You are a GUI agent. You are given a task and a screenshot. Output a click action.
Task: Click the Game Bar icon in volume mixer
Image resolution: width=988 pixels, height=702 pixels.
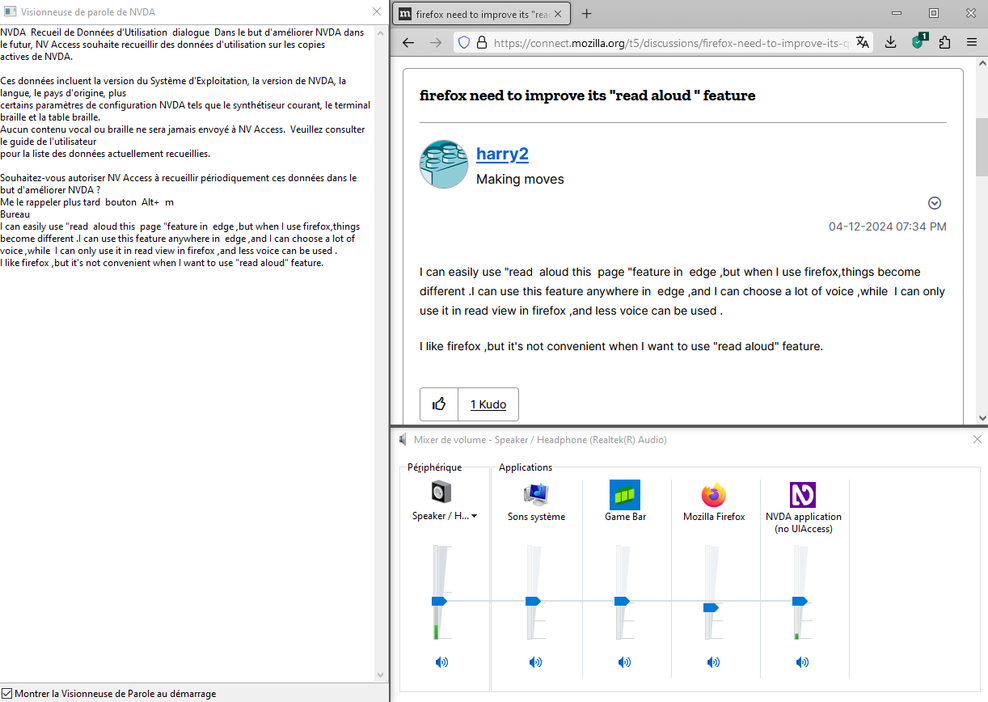[625, 495]
